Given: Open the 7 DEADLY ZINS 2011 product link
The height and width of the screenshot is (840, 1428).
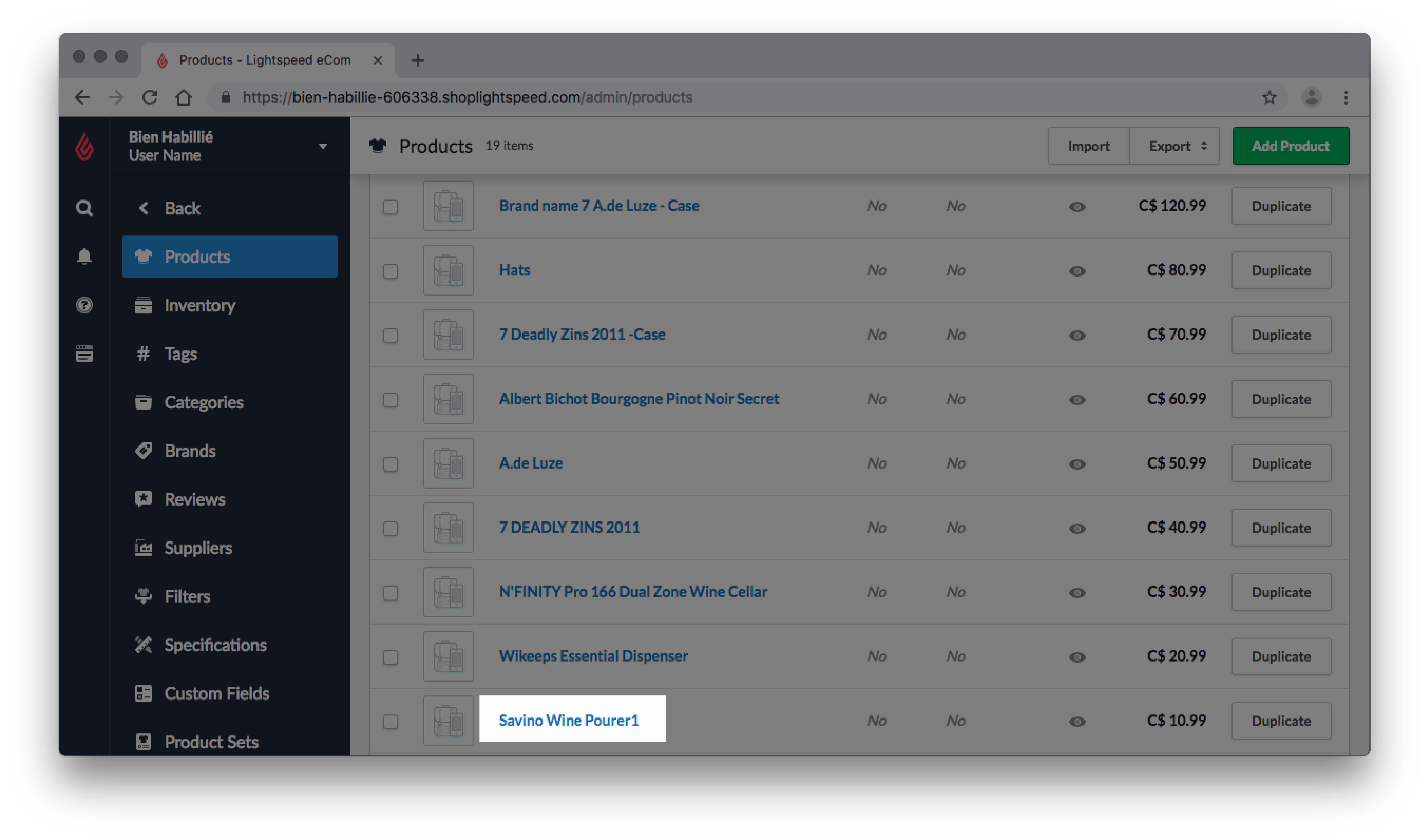Looking at the screenshot, I should [x=569, y=527].
